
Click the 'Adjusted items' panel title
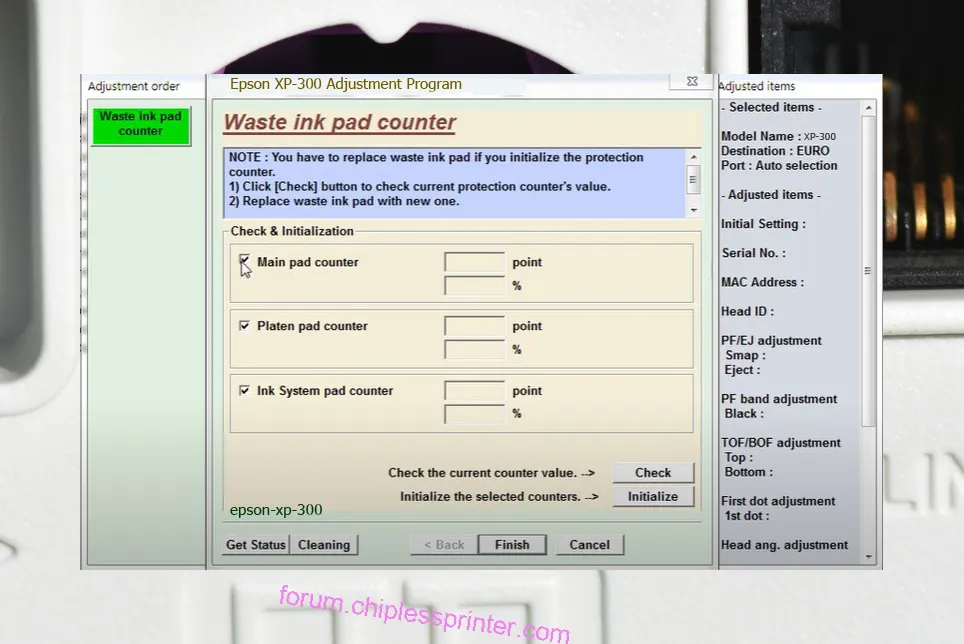[756, 87]
